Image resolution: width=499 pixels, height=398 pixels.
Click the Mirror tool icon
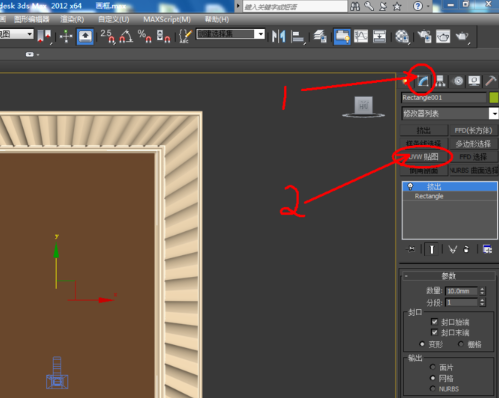click(x=278, y=36)
